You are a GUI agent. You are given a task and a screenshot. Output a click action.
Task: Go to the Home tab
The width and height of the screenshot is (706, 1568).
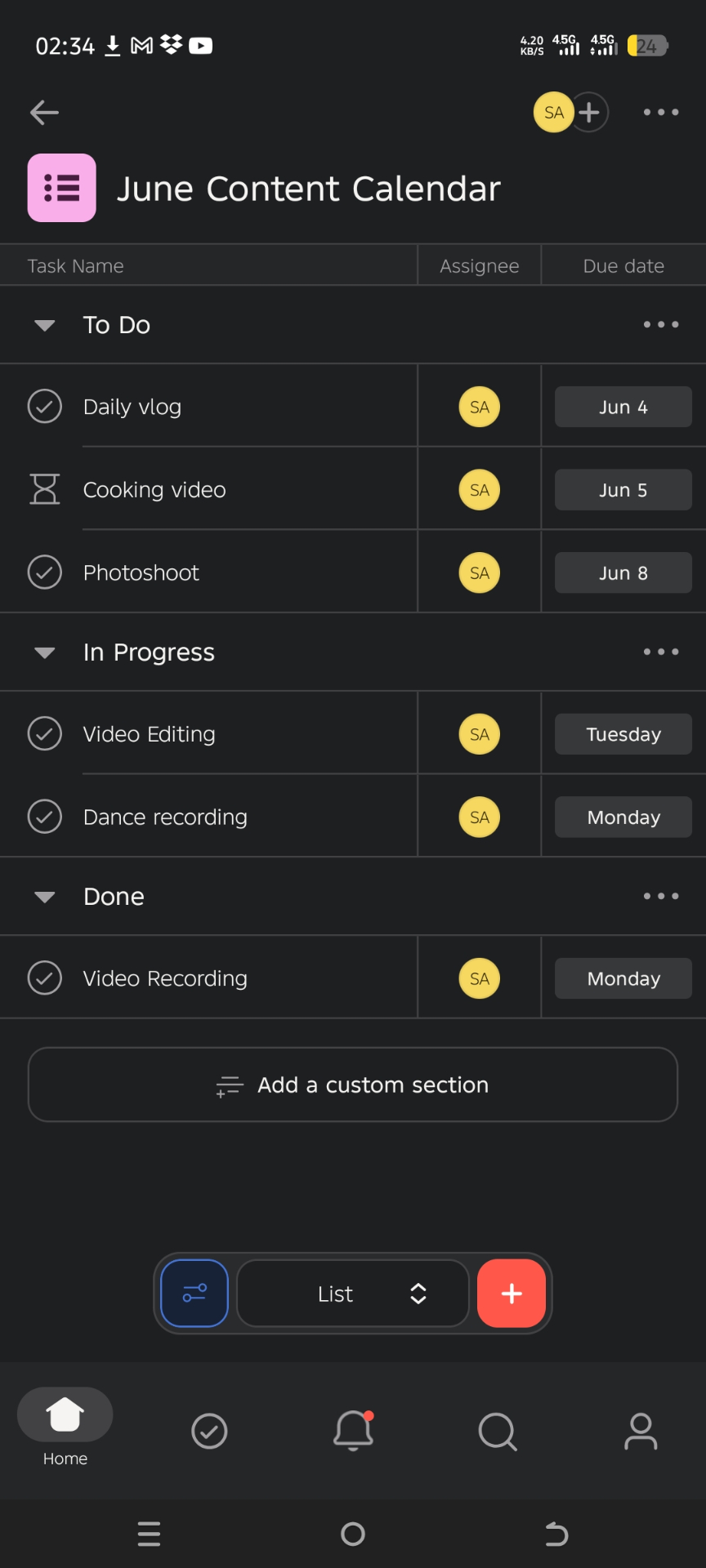[65, 1427]
